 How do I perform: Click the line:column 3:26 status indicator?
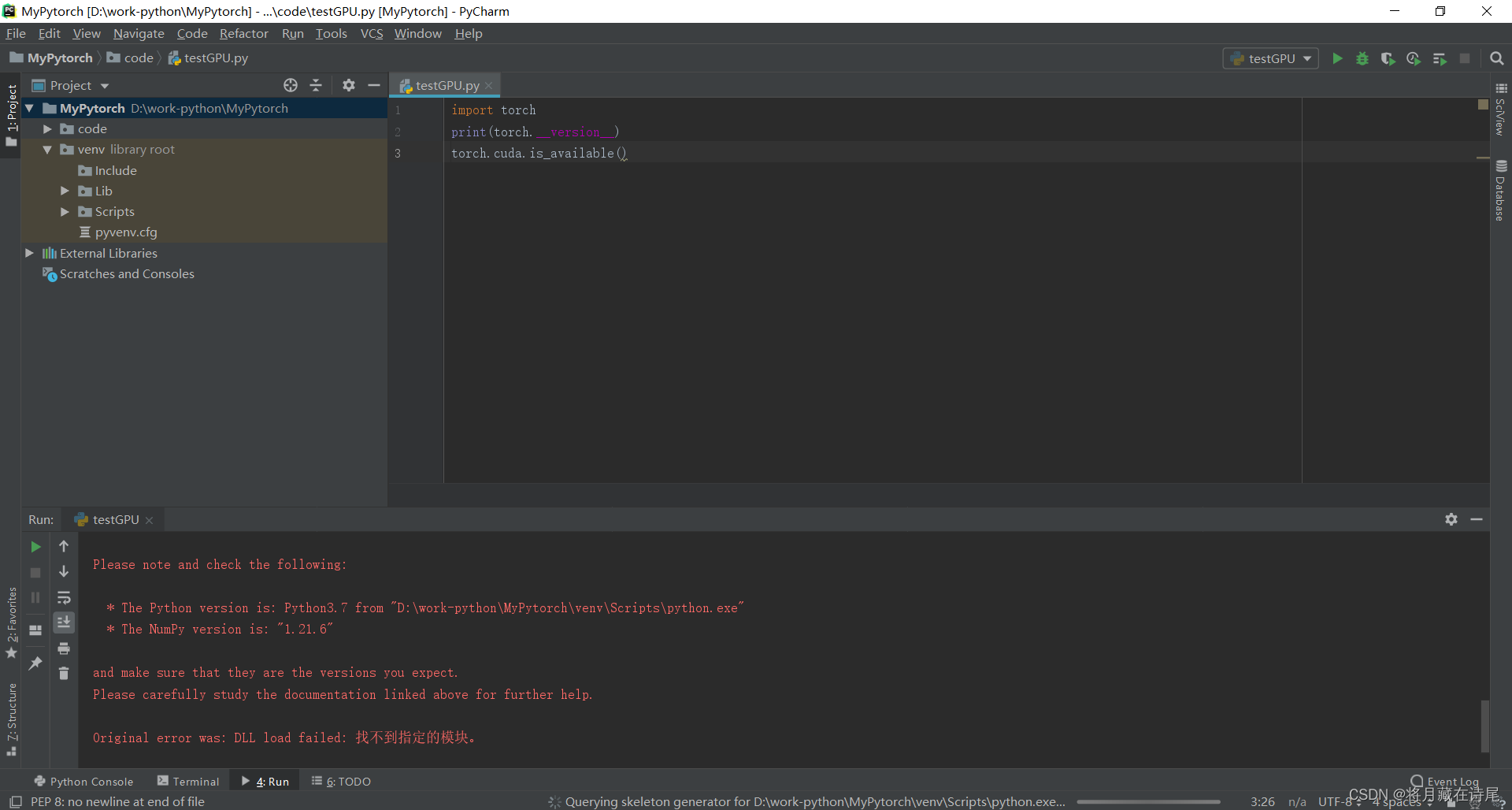tap(1262, 801)
